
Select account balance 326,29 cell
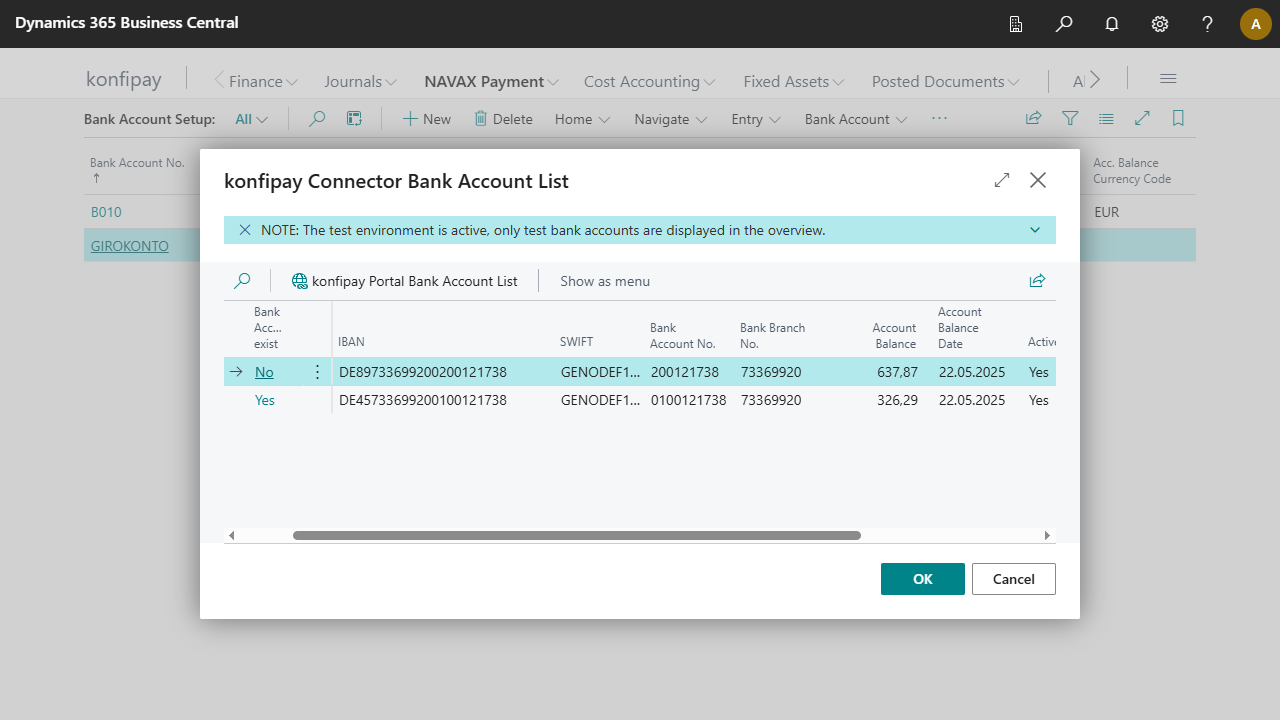coord(897,400)
